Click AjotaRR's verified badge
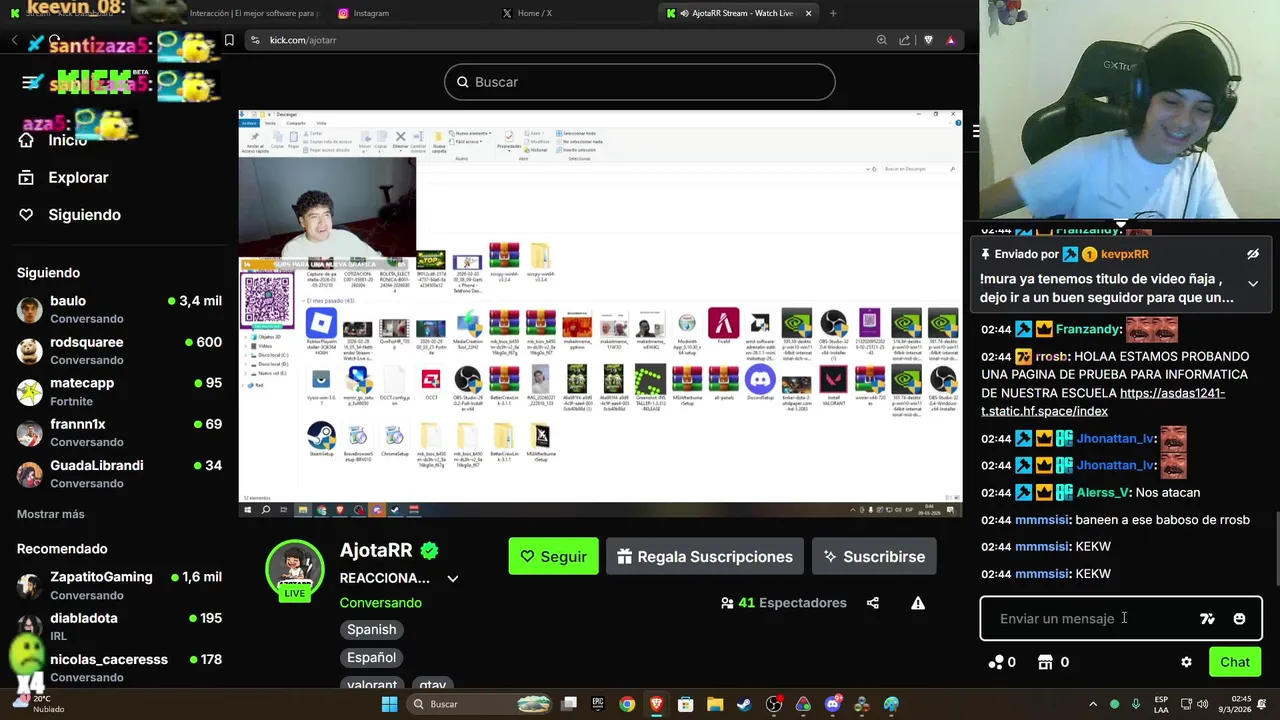1280x720 pixels. [x=429, y=551]
